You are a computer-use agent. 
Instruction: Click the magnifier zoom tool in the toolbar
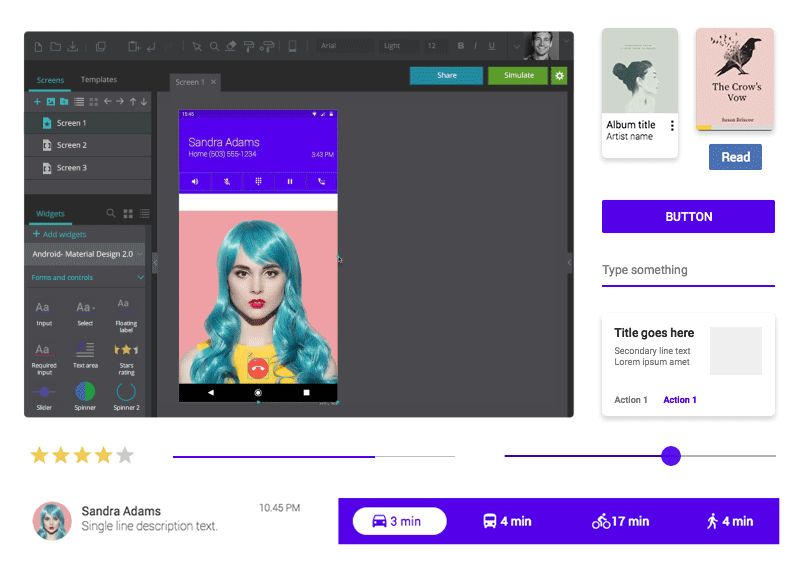pos(214,47)
